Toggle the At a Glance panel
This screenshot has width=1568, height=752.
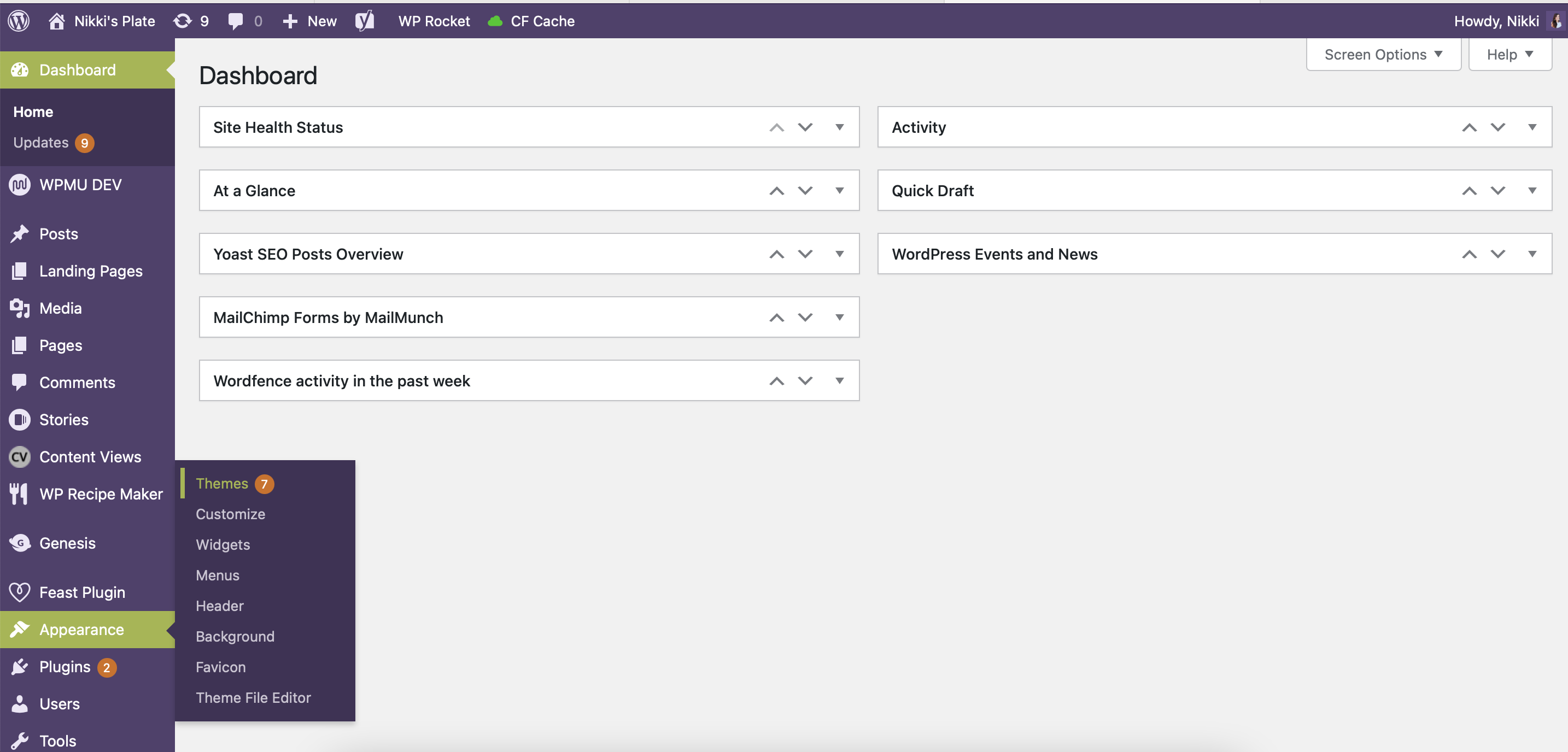839,190
